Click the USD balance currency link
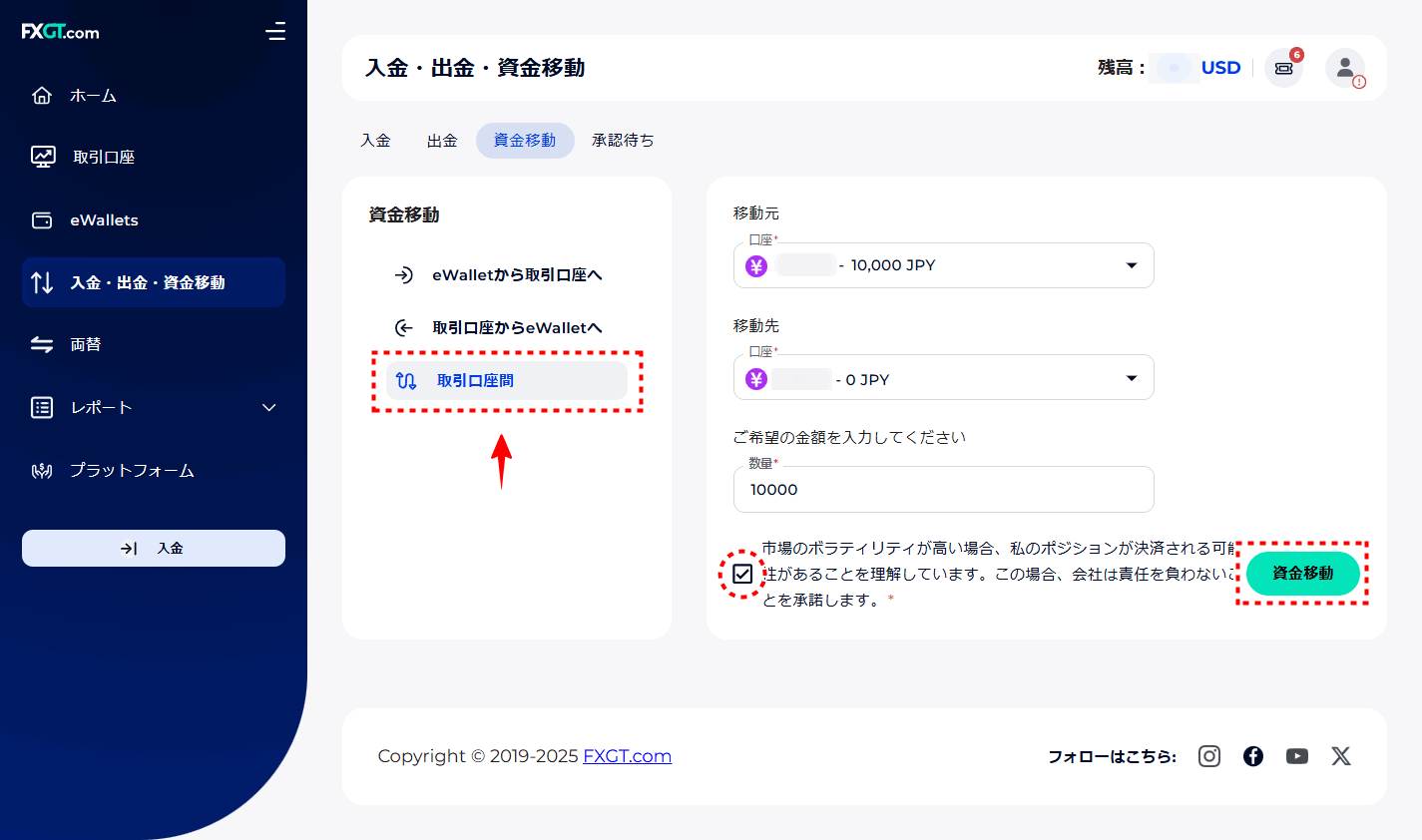The width and height of the screenshot is (1422, 840). (x=1220, y=68)
